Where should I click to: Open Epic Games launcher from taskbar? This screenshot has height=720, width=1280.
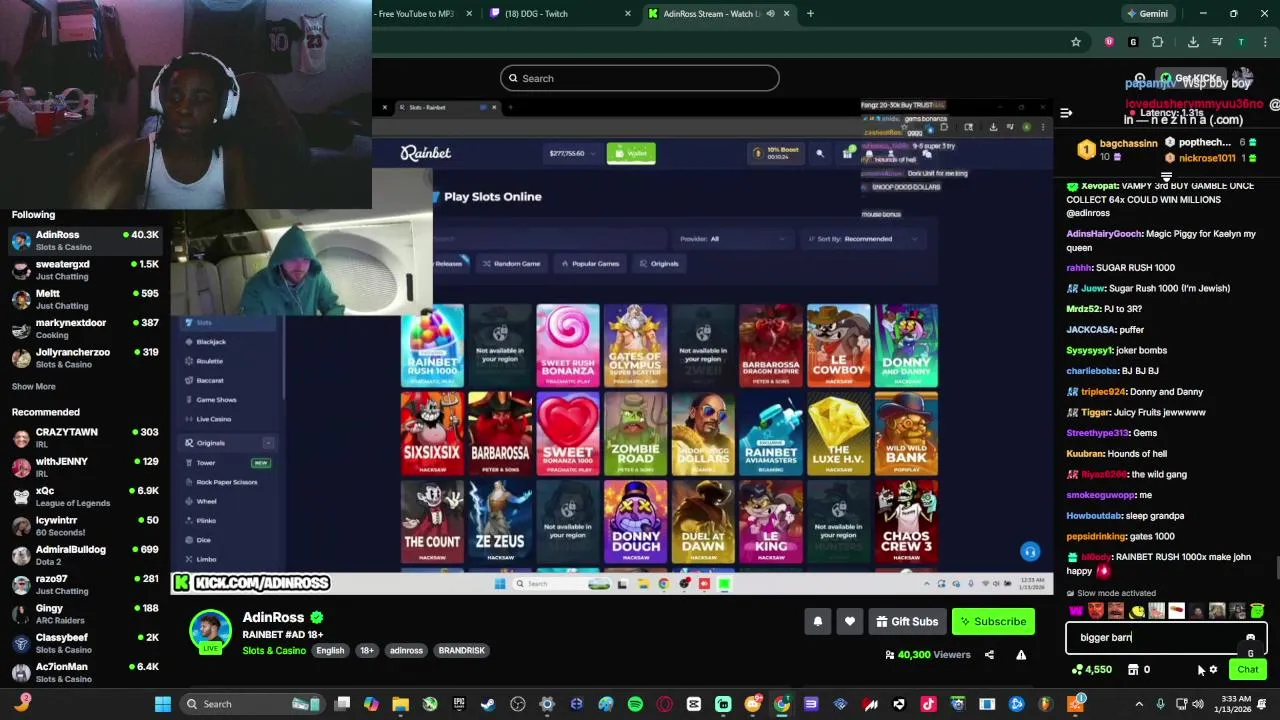(459, 704)
